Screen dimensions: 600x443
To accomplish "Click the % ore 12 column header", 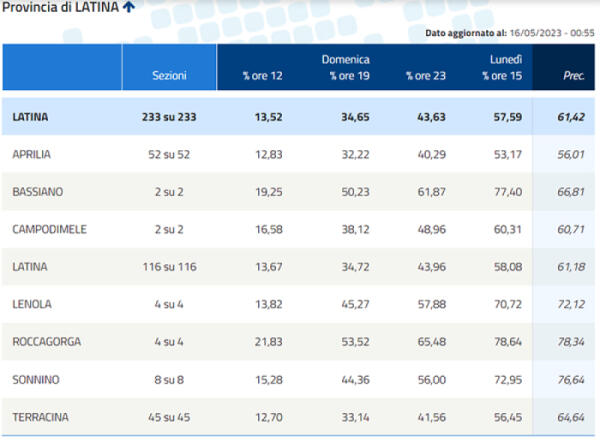I will pos(262,75).
